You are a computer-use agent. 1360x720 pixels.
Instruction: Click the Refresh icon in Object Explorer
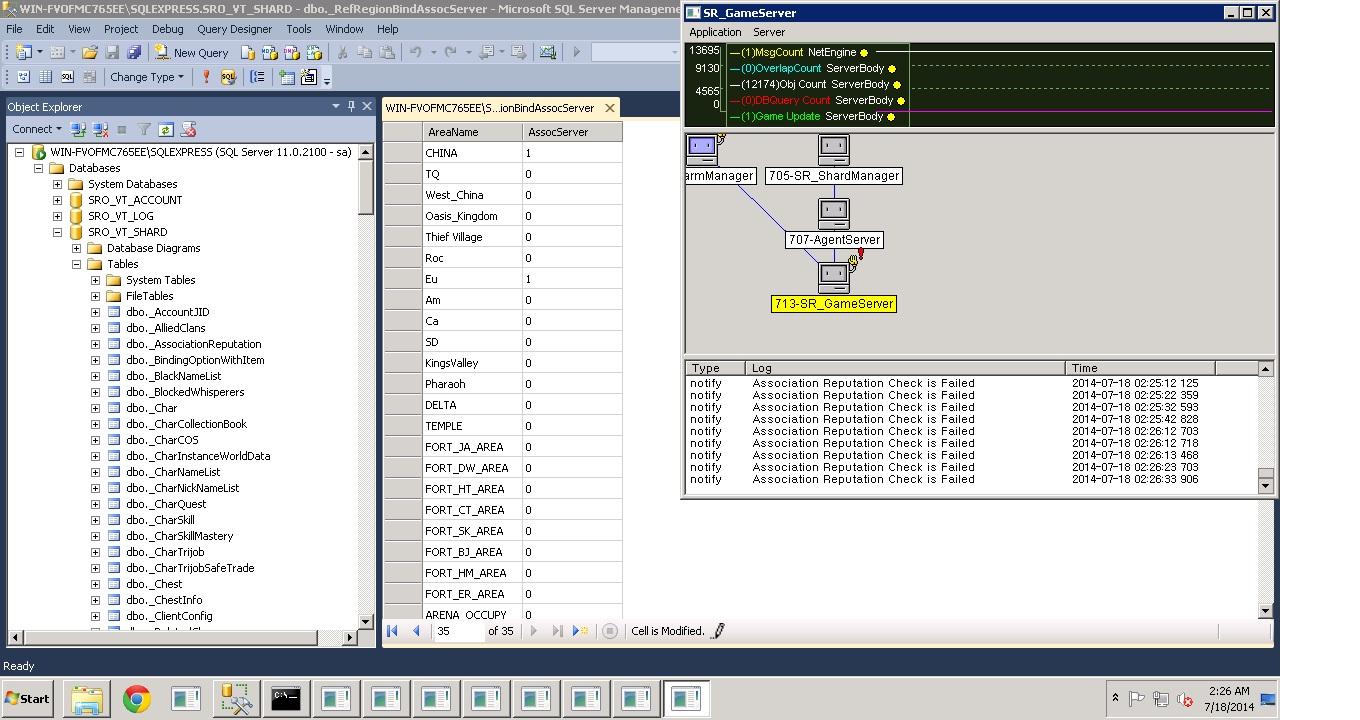click(166, 129)
